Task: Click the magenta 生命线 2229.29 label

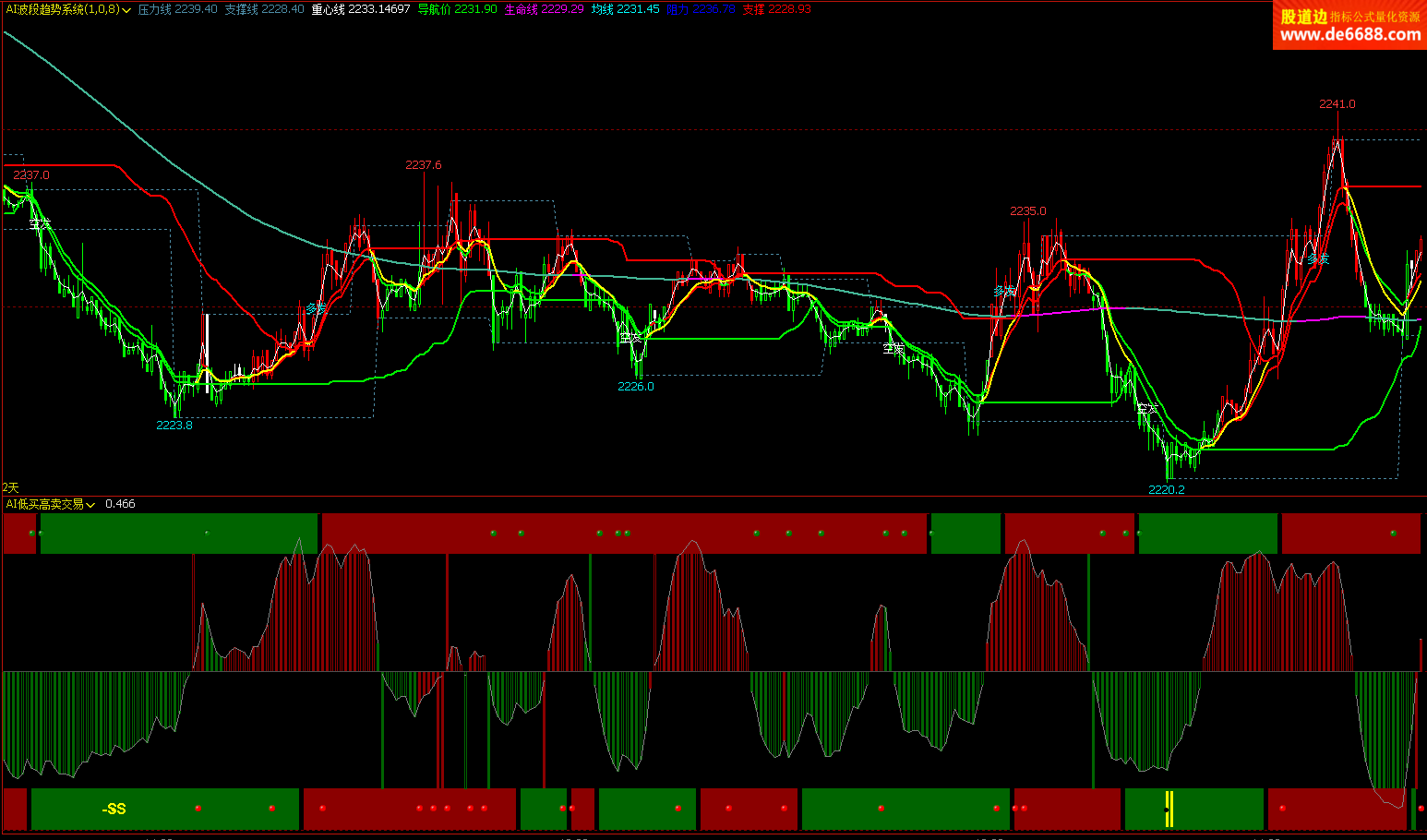Action: (544, 9)
